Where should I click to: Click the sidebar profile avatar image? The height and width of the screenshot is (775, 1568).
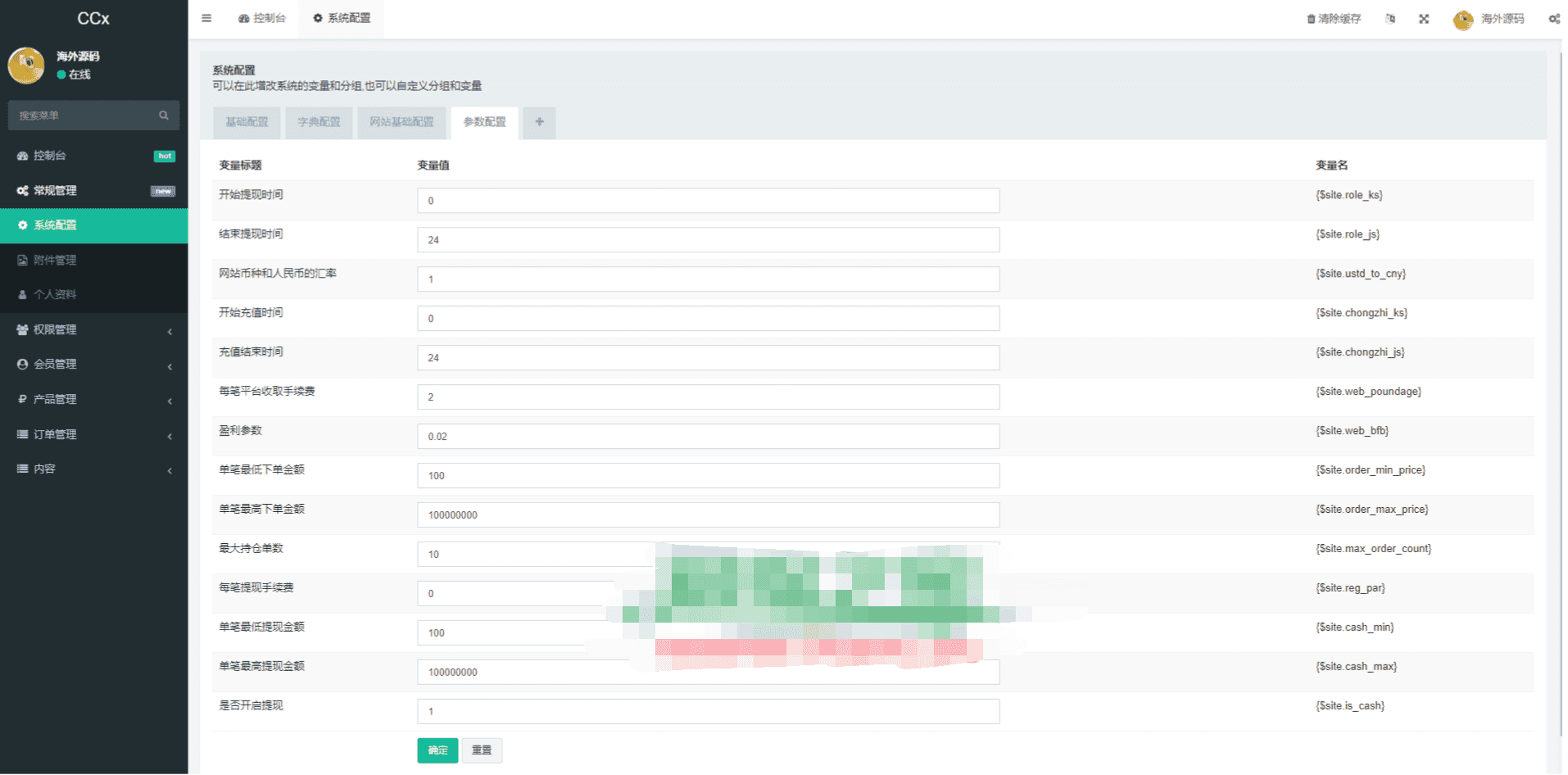point(26,66)
